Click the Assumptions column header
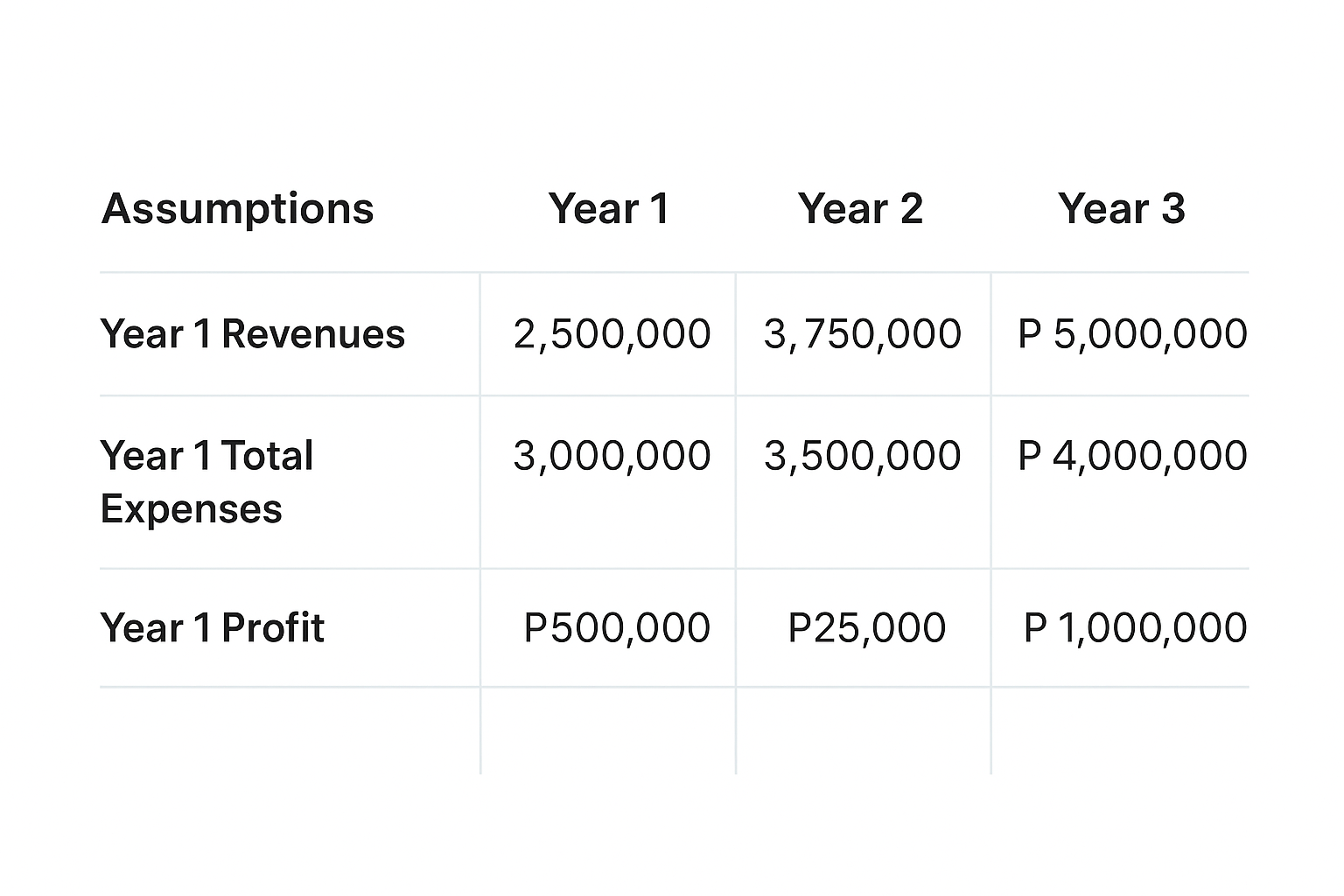Image resolution: width=1344 pixels, height=896 pixels. tap(237, 209)
